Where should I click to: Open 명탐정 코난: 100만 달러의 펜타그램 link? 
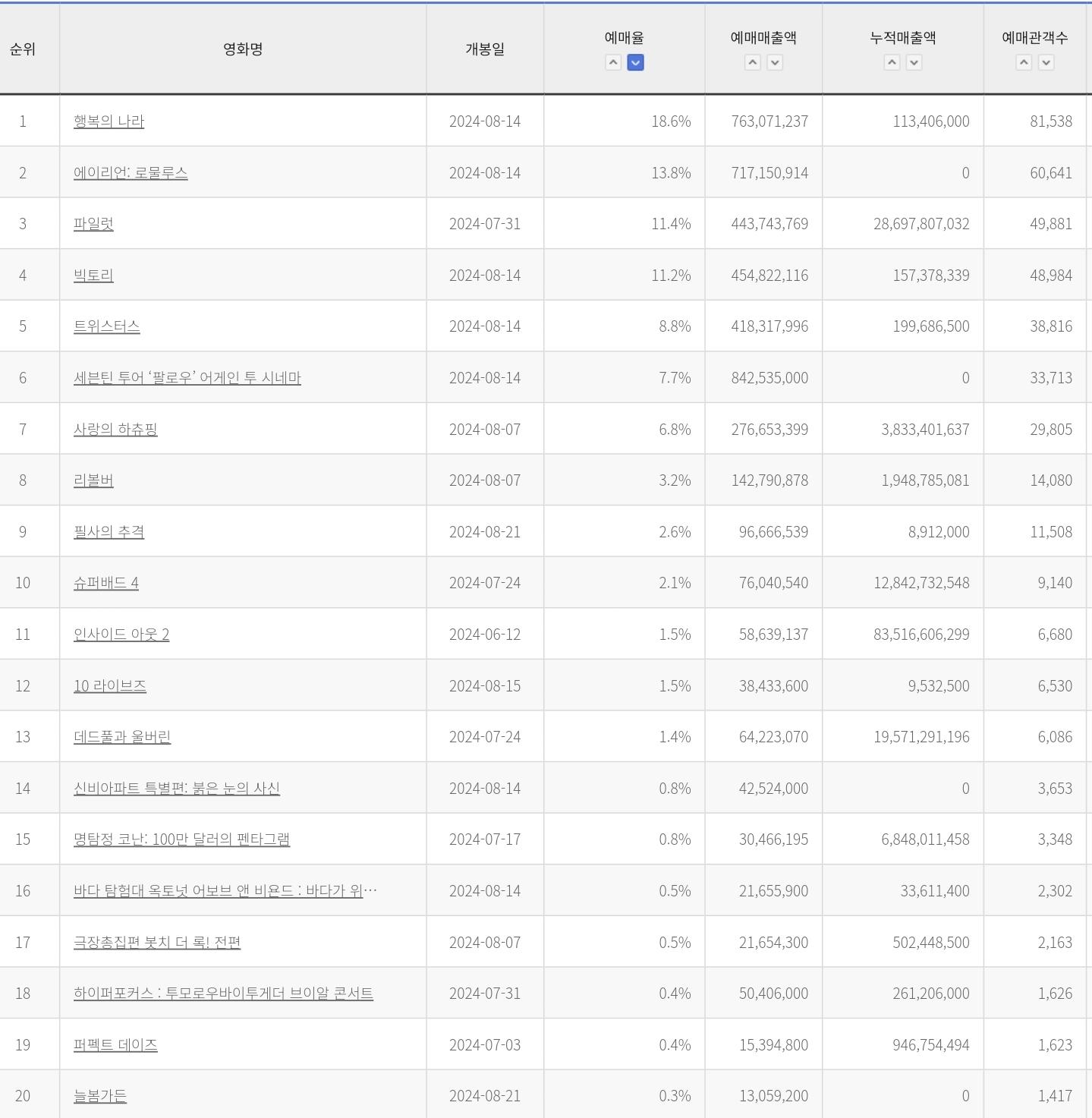point(181,839)
